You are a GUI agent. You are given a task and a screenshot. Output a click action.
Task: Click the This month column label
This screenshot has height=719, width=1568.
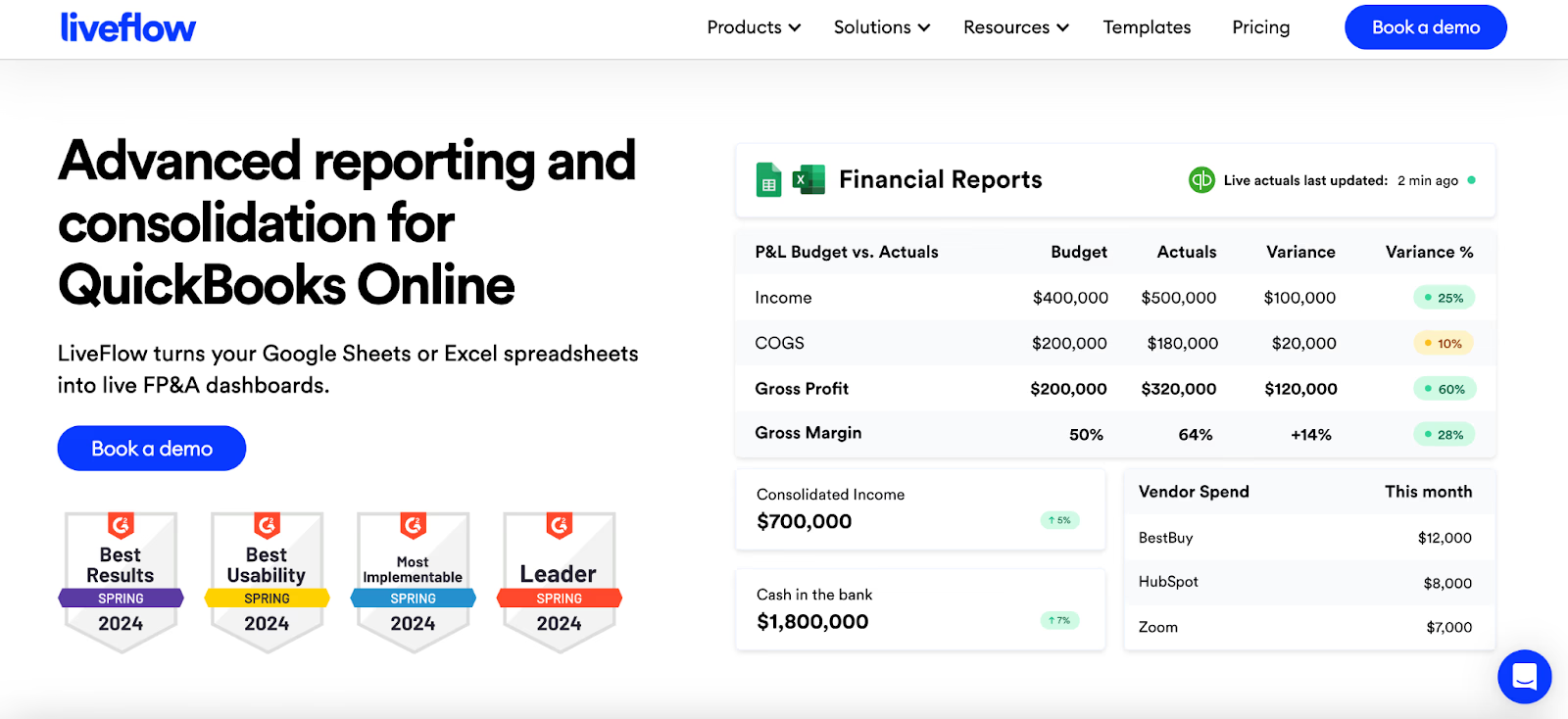(1428, 492)
